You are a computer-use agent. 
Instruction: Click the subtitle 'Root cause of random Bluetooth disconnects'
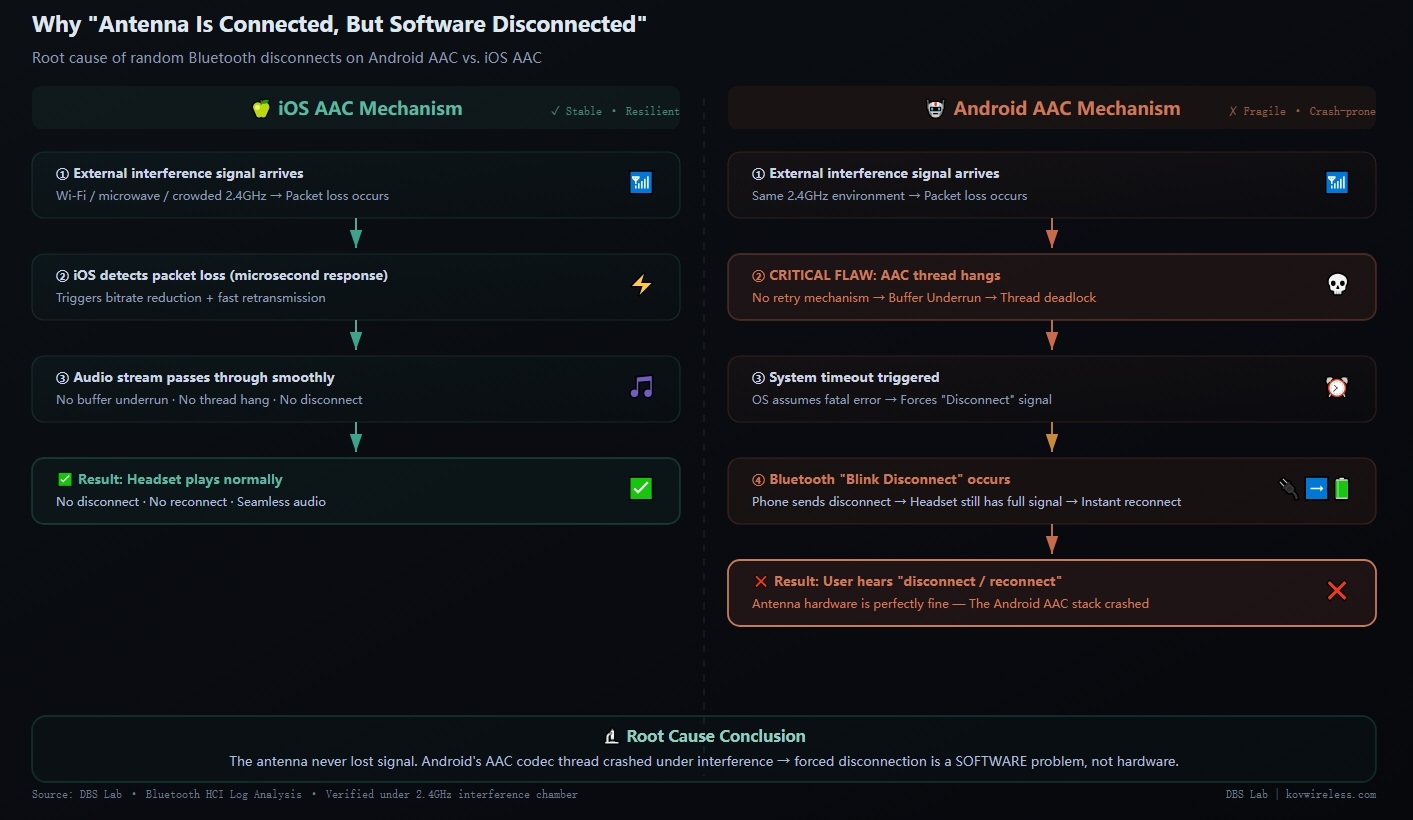coord(287,58)
